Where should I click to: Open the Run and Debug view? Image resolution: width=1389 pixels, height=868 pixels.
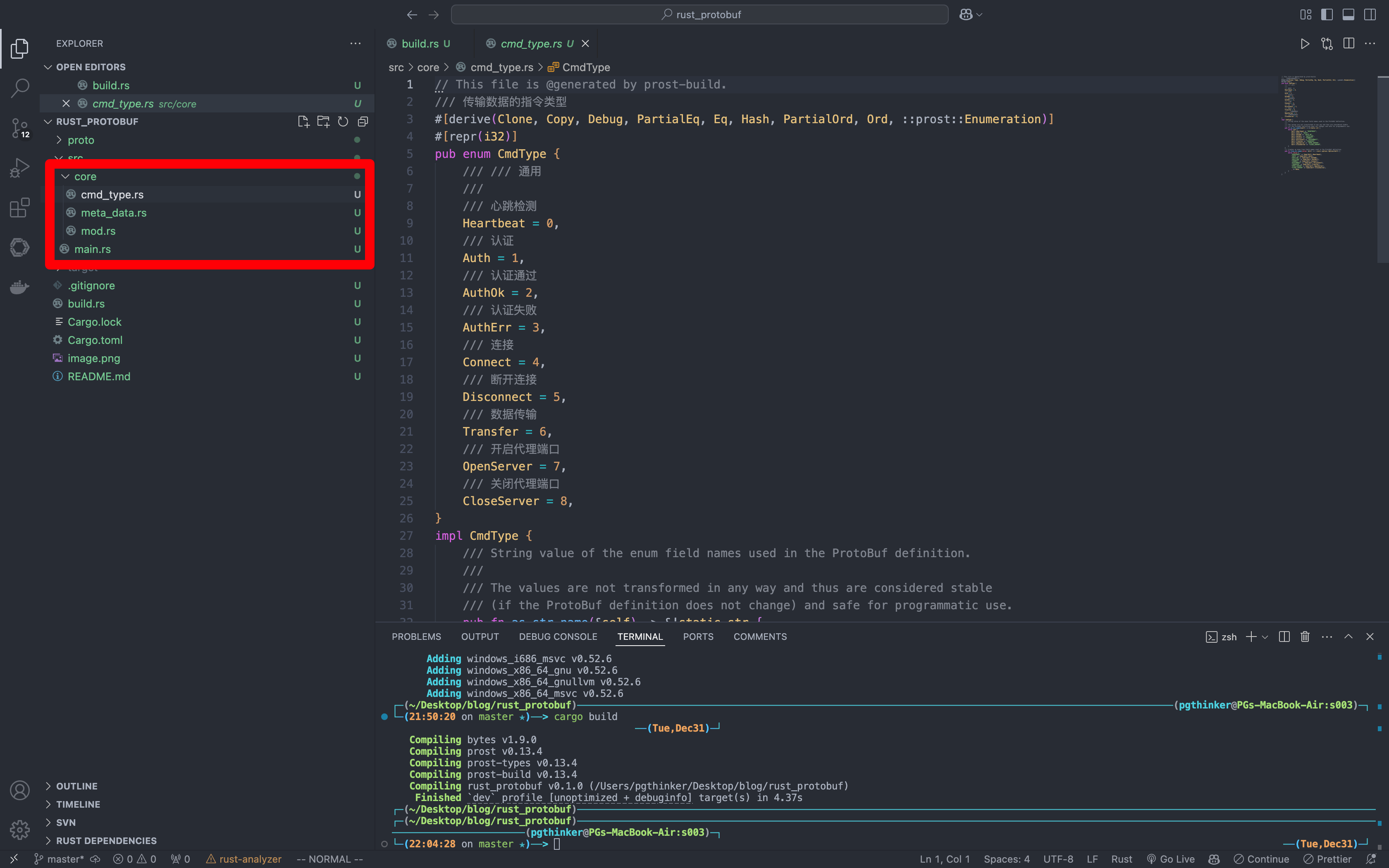pyautogui.click(x=19, y=168)
